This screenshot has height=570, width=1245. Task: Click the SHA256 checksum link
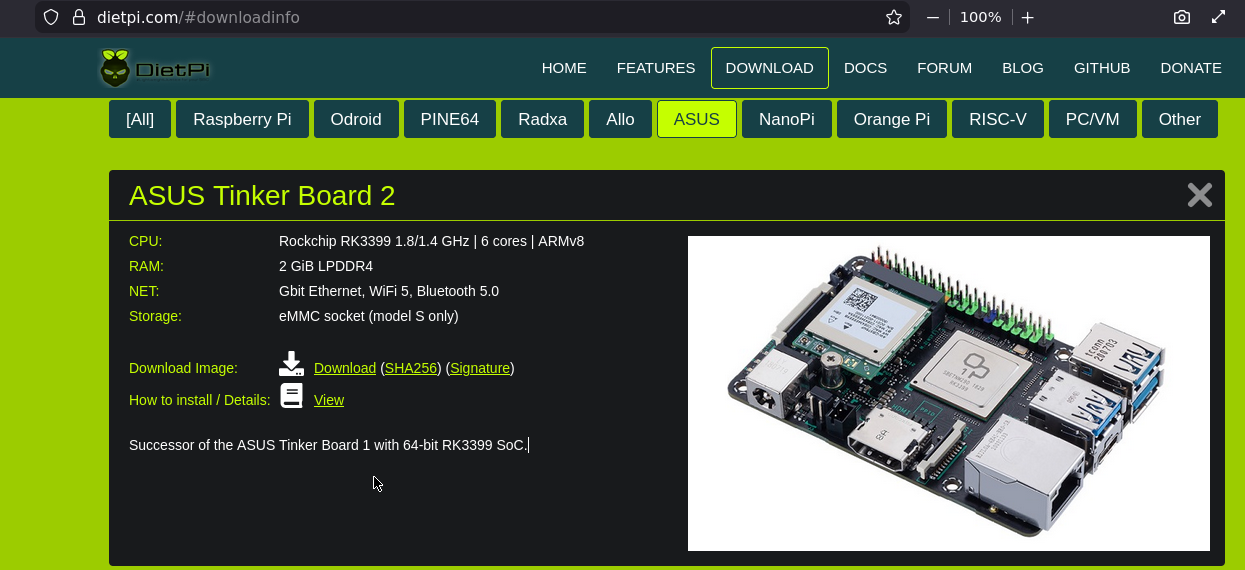[411, 368]
